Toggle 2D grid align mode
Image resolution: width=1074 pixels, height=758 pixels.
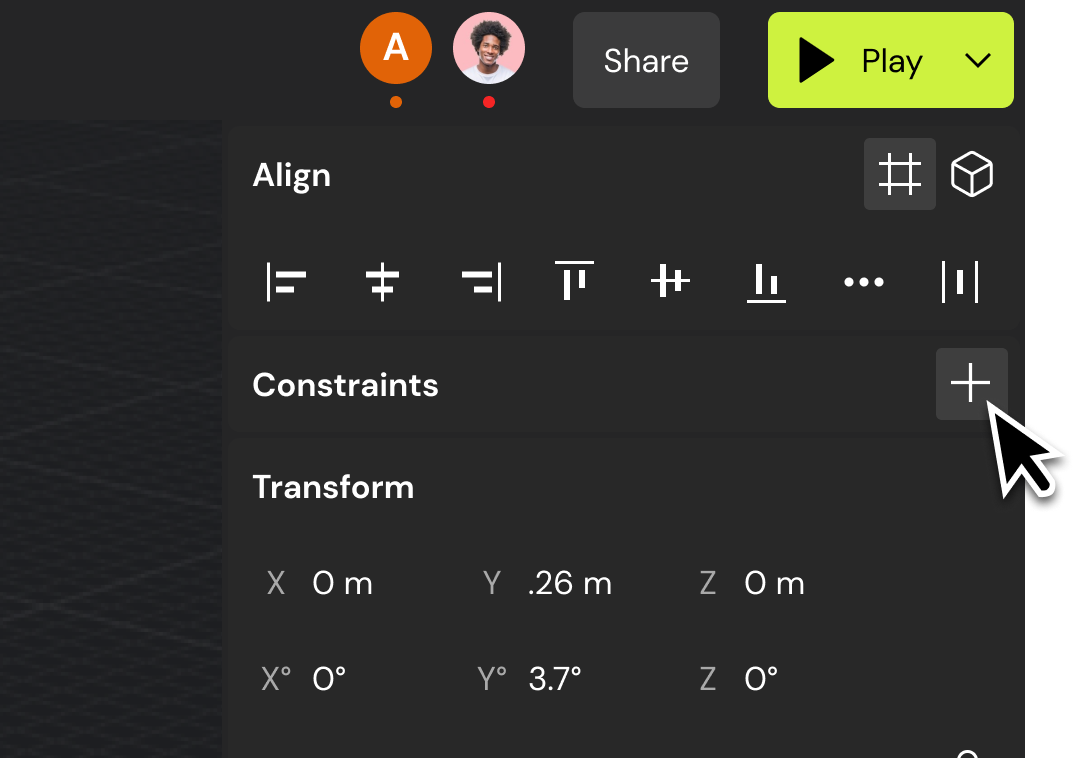pos(899,174)
